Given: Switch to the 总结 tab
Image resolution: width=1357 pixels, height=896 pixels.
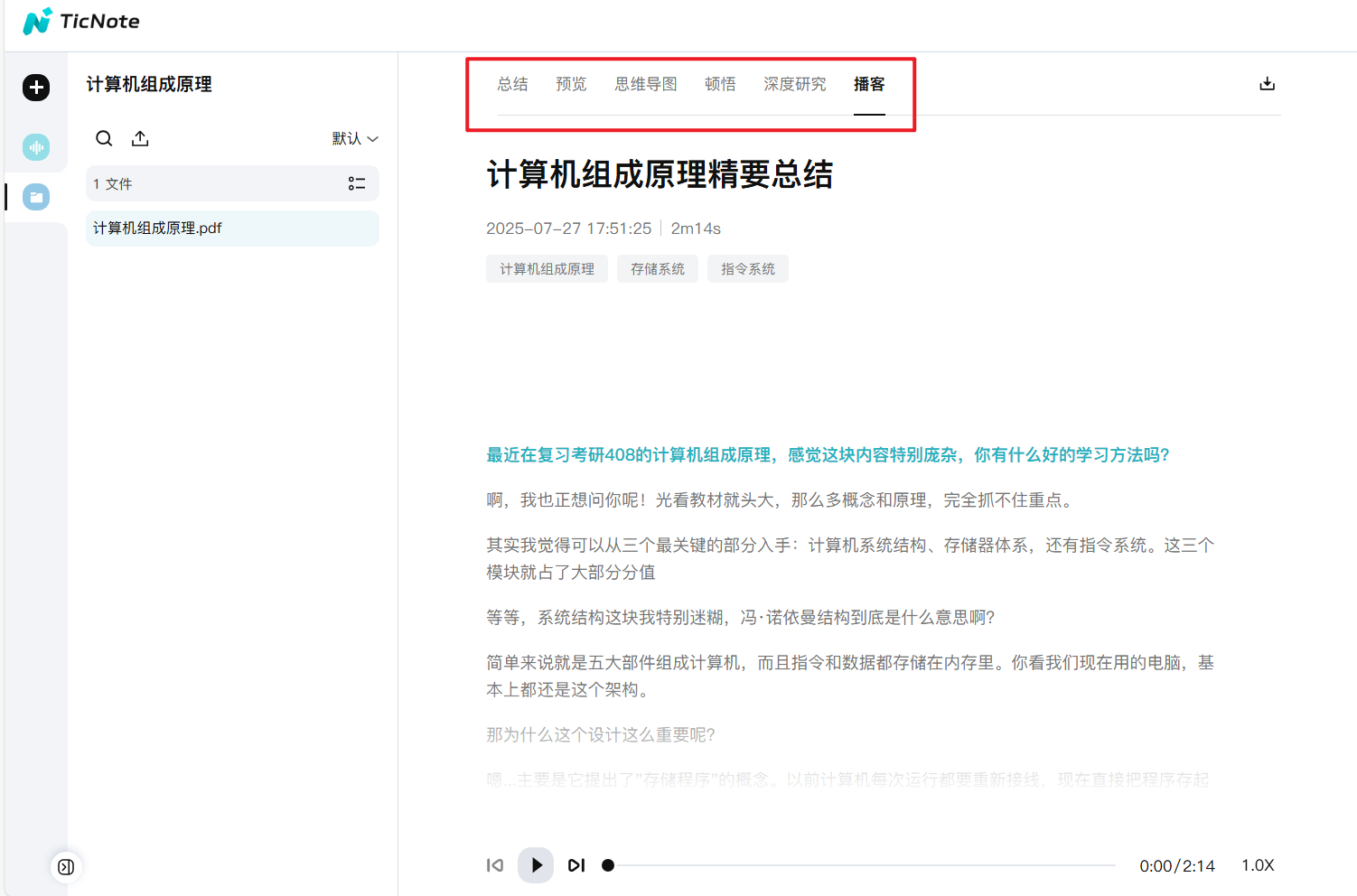Looking at the screenshot, I should 512,84.
